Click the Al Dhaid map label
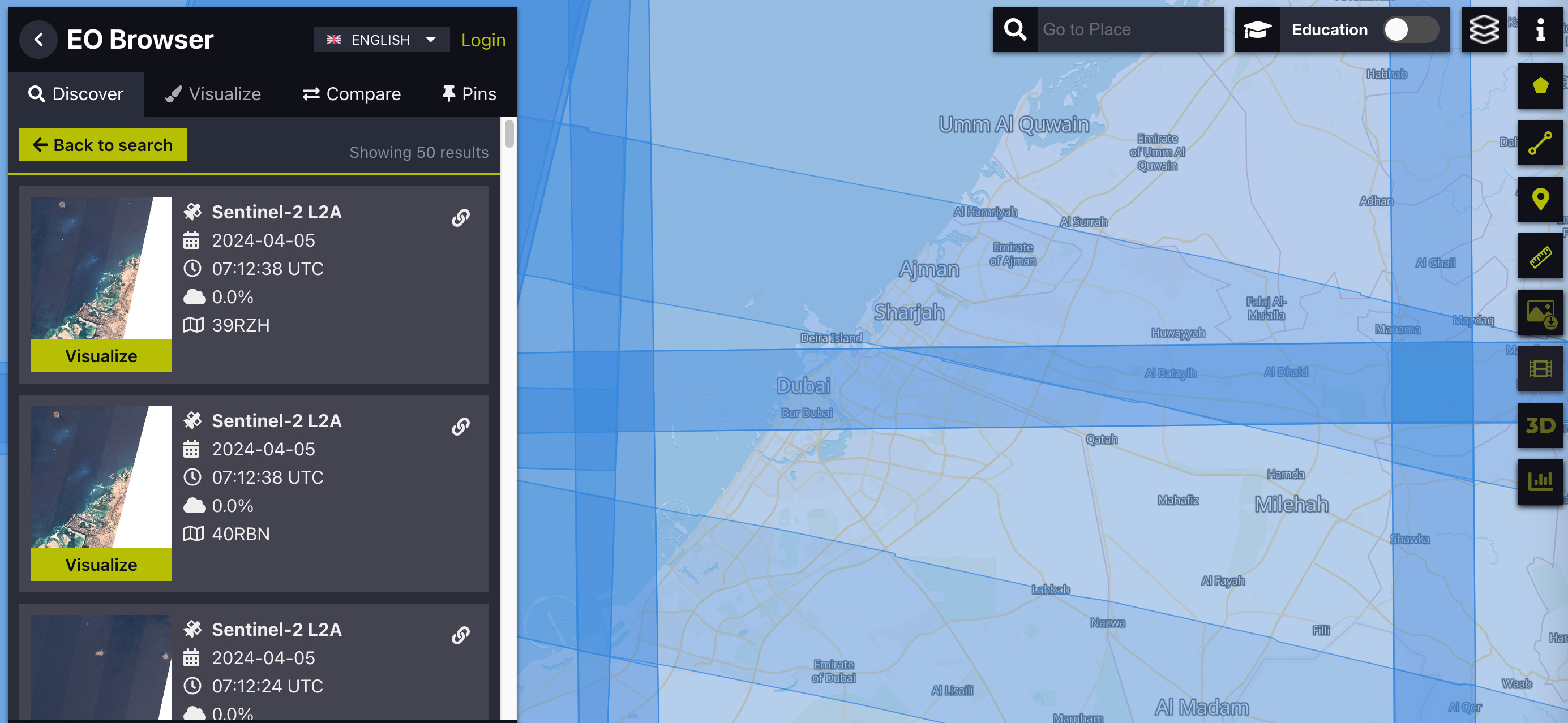Image resolution: width=1568 pixels, height=723 pixels. tap(1286, 371)
